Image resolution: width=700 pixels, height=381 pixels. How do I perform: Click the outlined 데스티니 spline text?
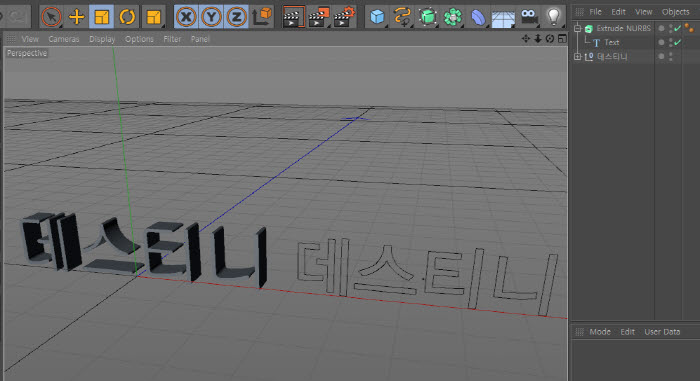click(427, 277)
